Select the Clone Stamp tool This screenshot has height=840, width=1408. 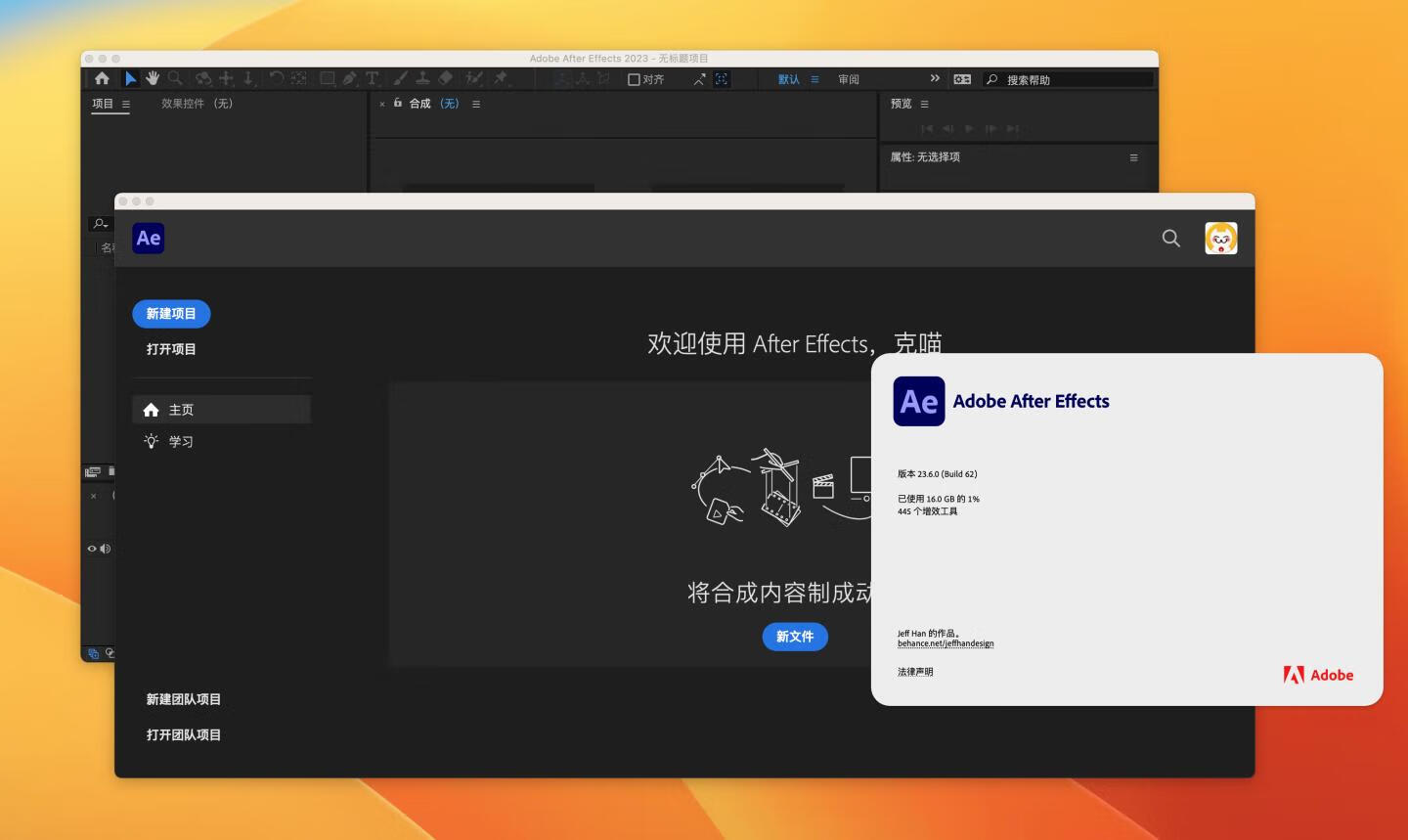(x=422, y=78)
